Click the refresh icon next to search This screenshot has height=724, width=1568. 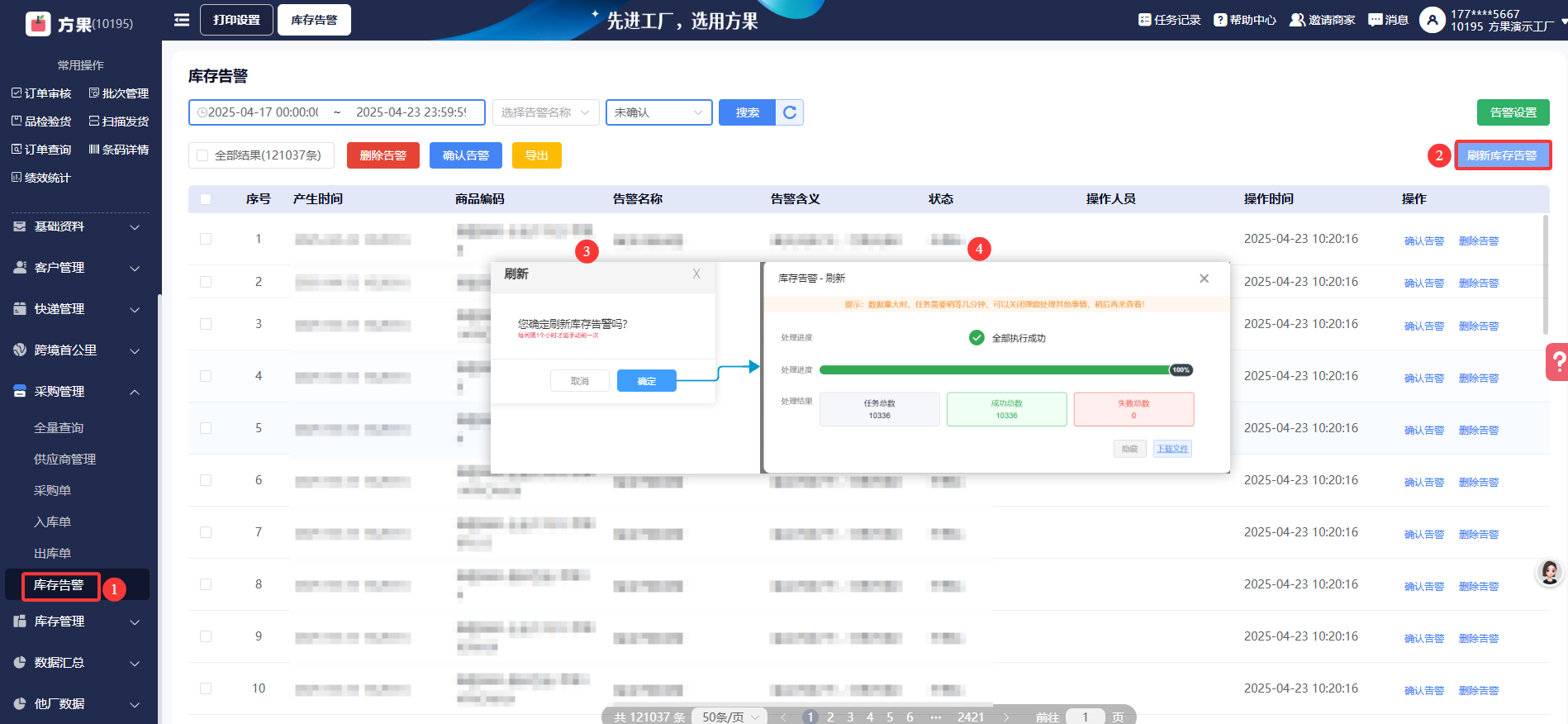(x=790, y=112)
